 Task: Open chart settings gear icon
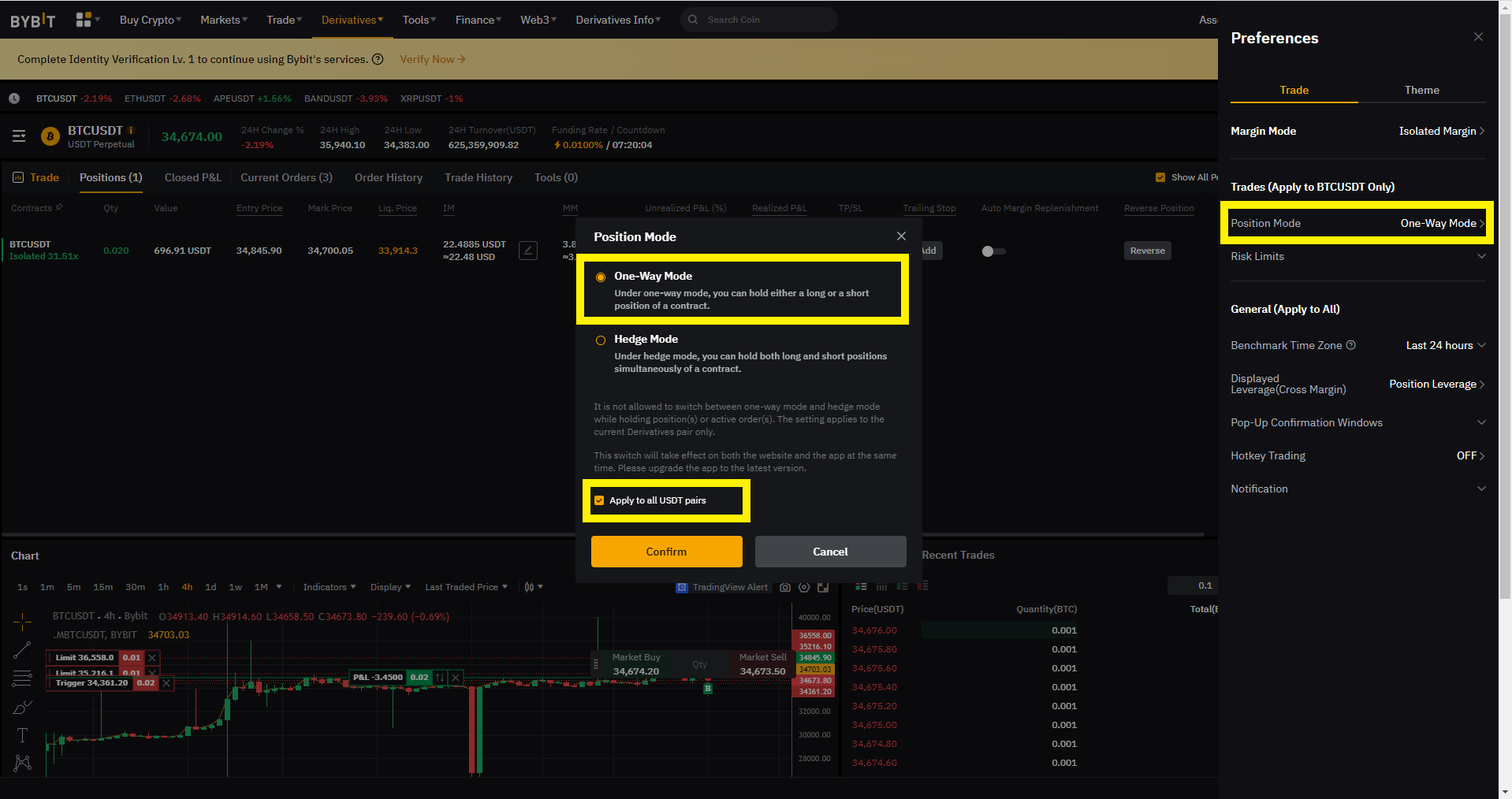pos(804,587)
